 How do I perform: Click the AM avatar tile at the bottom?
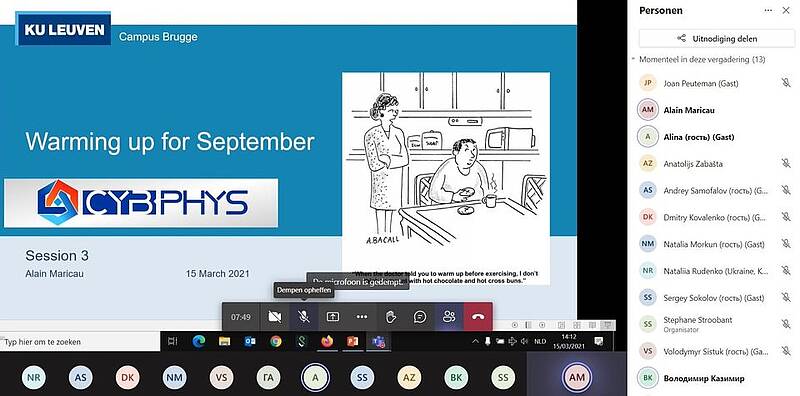click(x=577, y=378)
